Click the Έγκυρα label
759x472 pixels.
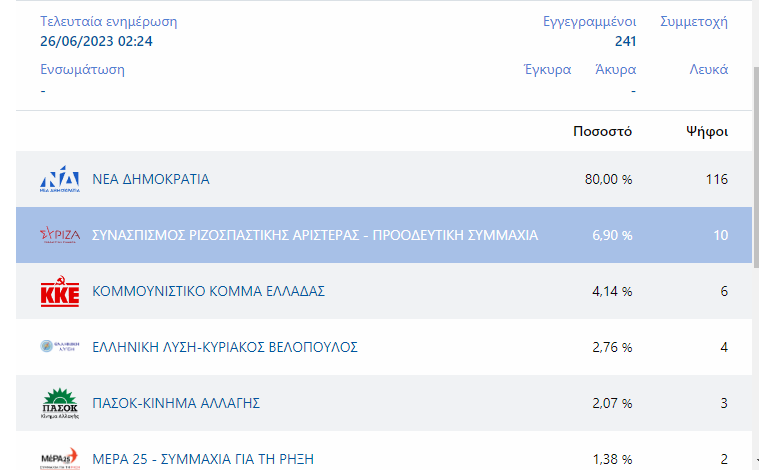pos(547,70)
